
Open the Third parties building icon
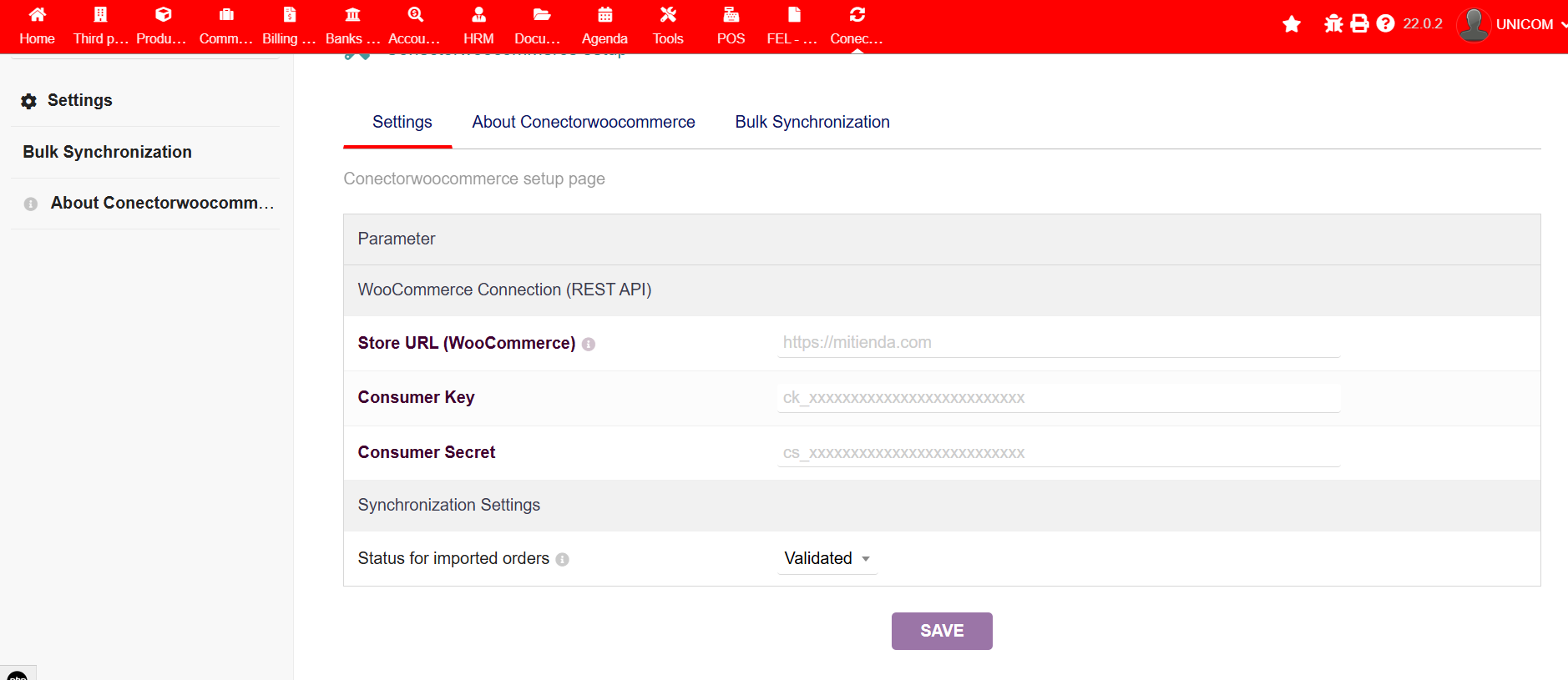pyautogui.click(x=100, y=15)
